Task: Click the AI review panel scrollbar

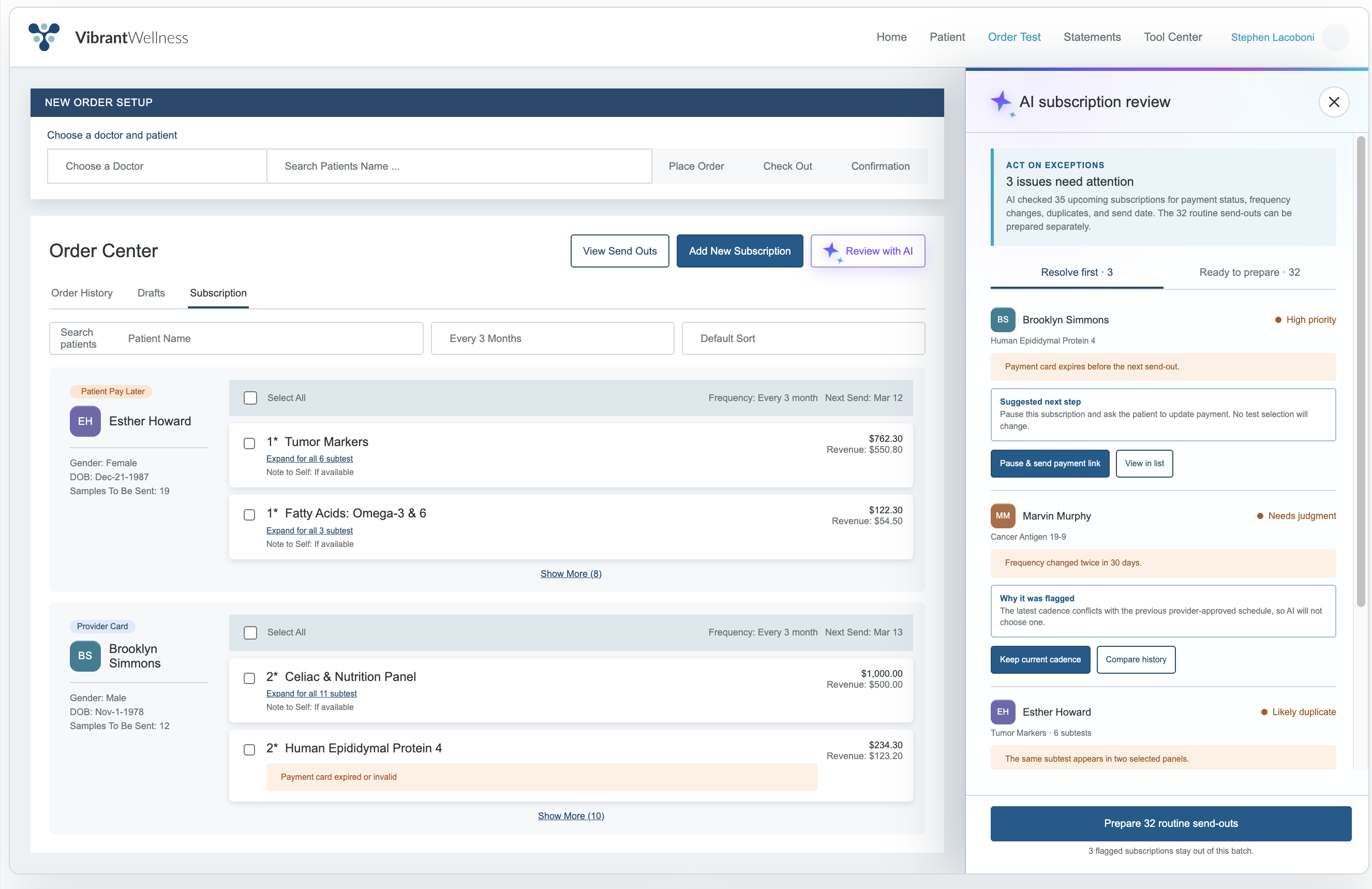Action: pos(1361,372)
